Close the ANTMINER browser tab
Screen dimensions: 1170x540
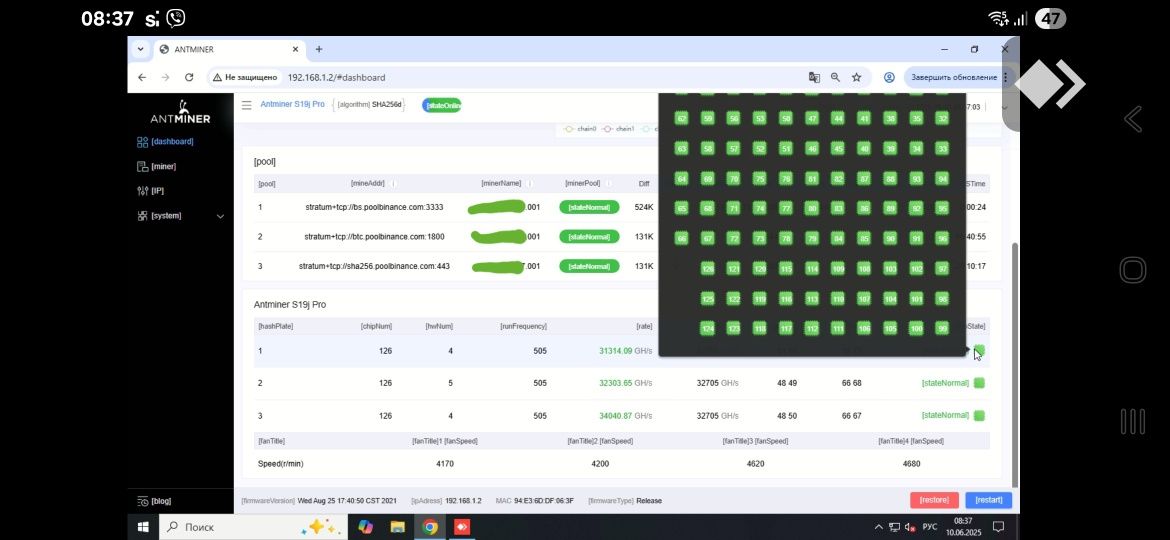click(295, 49)
